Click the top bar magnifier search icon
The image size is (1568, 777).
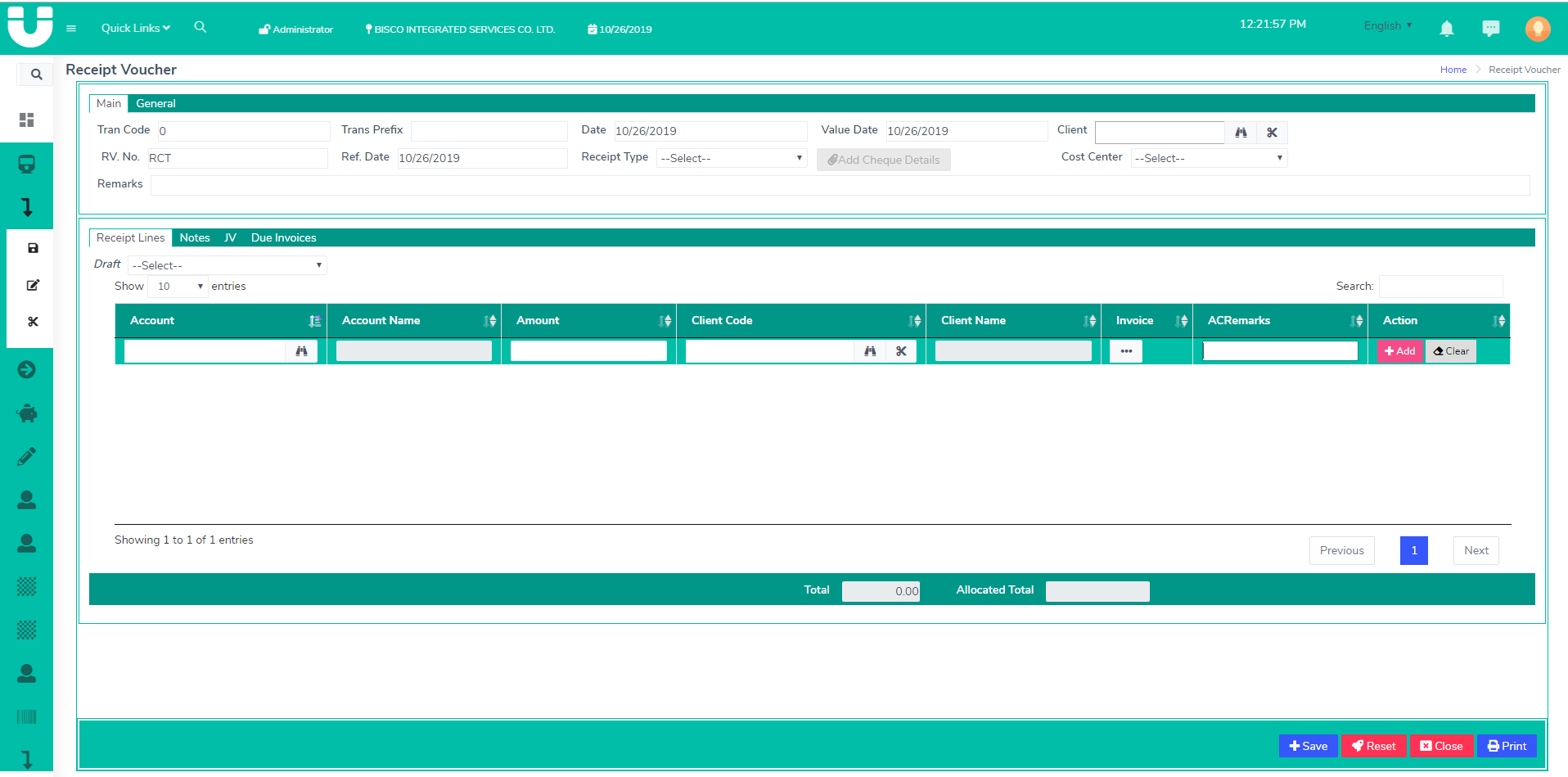200,28
